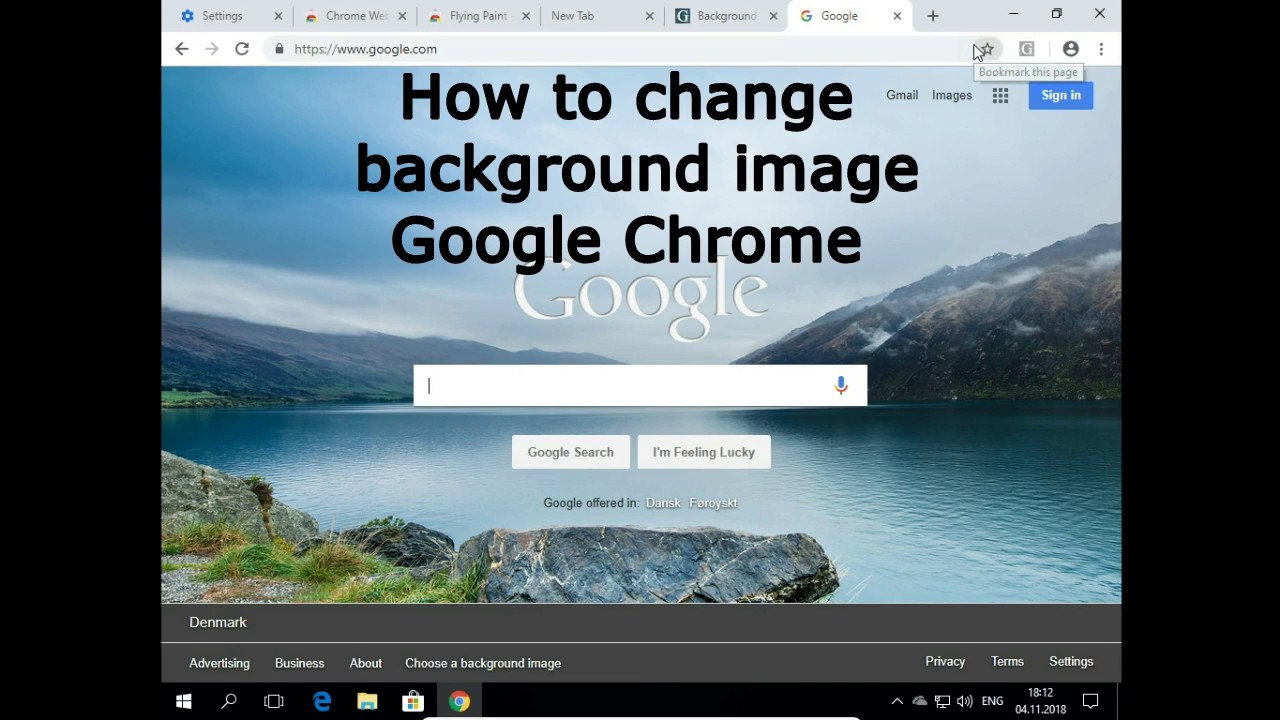The height and width of the screenshot is (720, 1280).
Task: Open the Terms footer link
Action: point(1007,661)
